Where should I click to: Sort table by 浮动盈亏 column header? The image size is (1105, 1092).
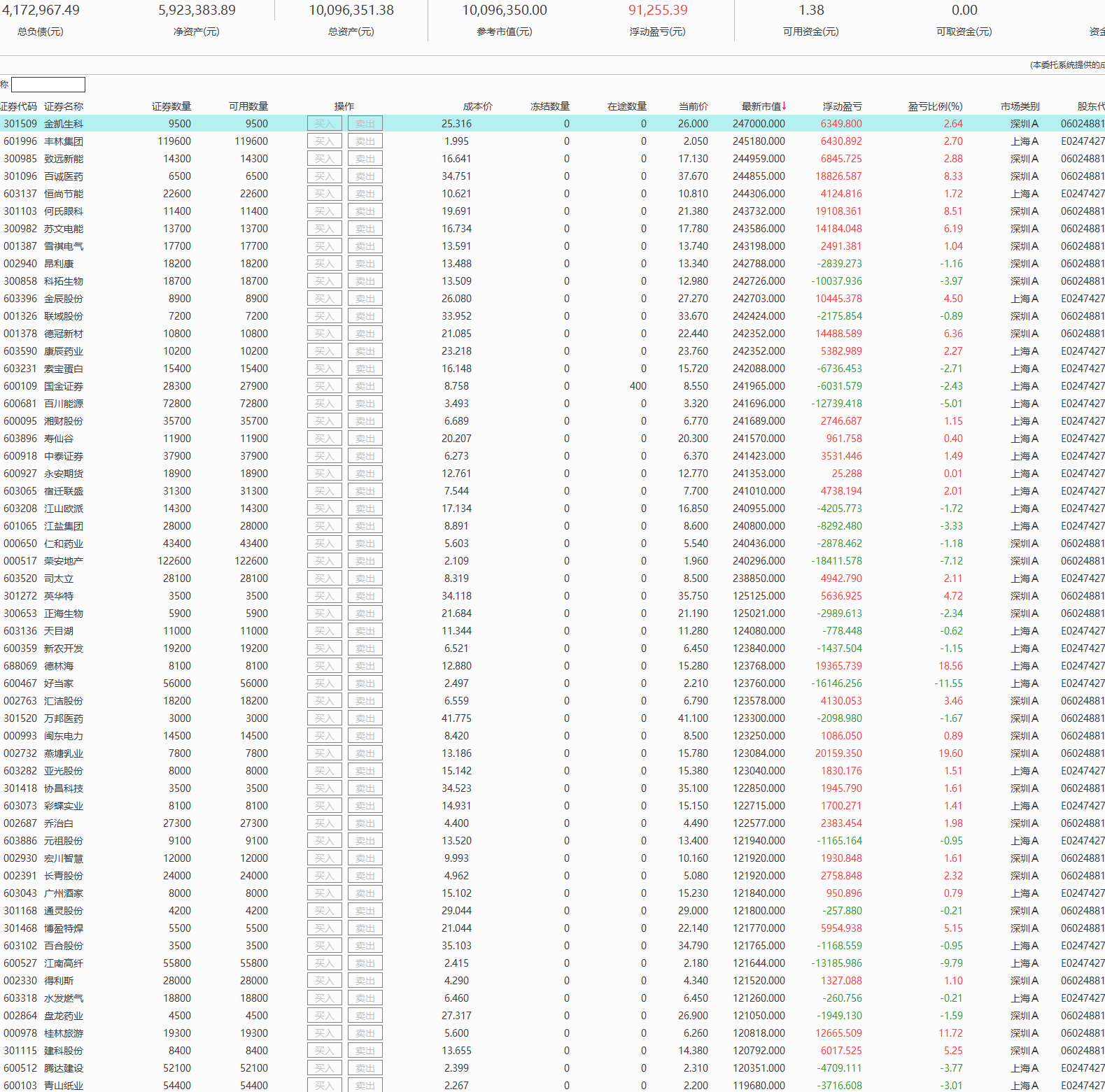click(843, 106)
